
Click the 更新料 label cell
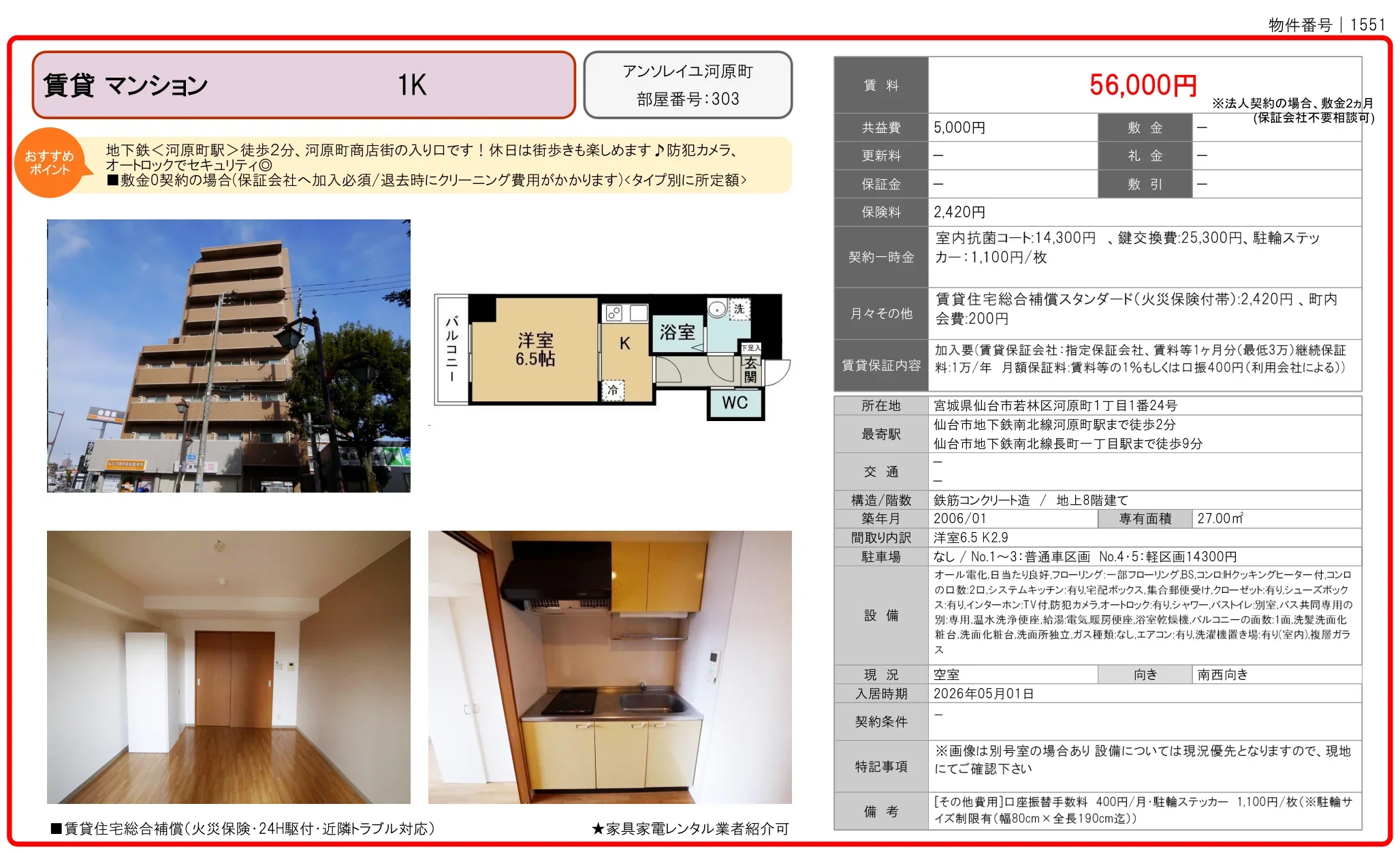(881, 155)
